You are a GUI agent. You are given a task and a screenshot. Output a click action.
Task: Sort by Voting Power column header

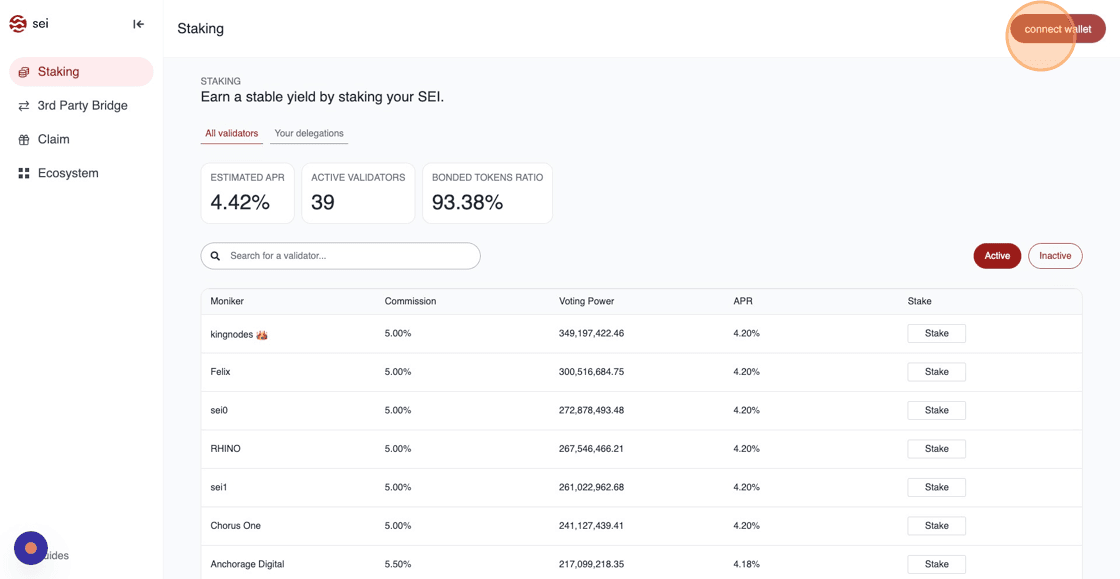(x=586, y=301)
